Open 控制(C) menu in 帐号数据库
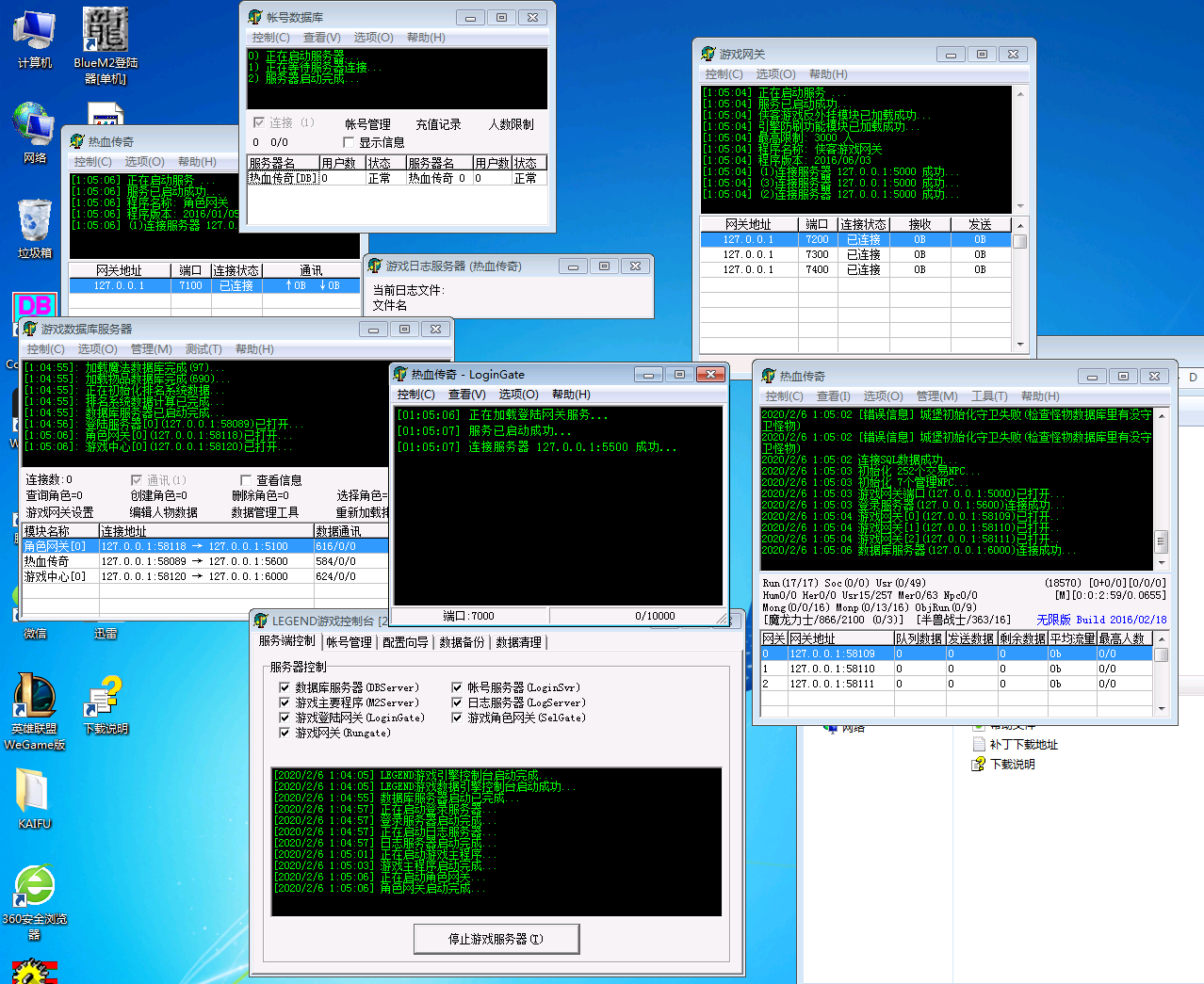Image resolution: width=1204 pixels, height=984 pixels. (270, 38)
